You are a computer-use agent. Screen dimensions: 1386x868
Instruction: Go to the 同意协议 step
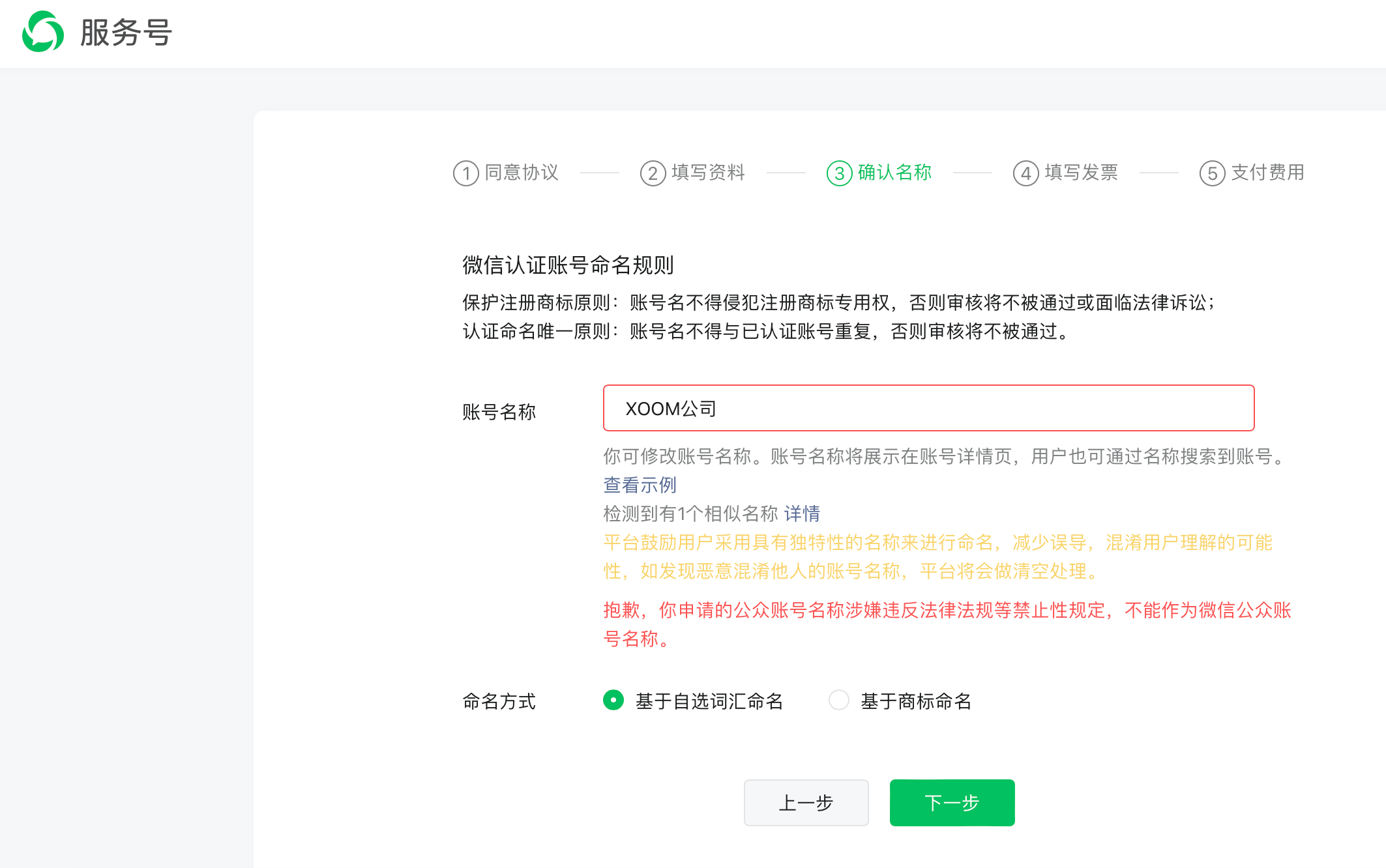point(522,173)
